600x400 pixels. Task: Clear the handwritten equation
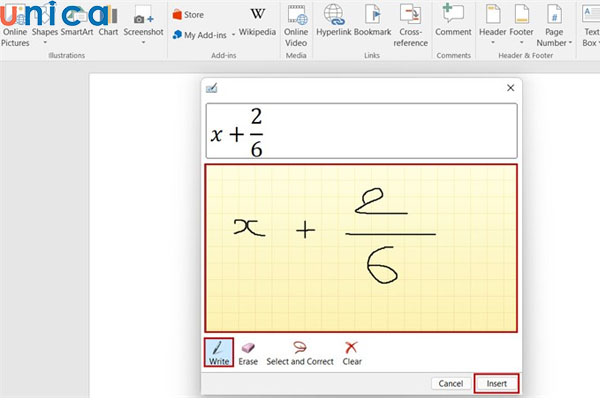(x=352, y=351)
